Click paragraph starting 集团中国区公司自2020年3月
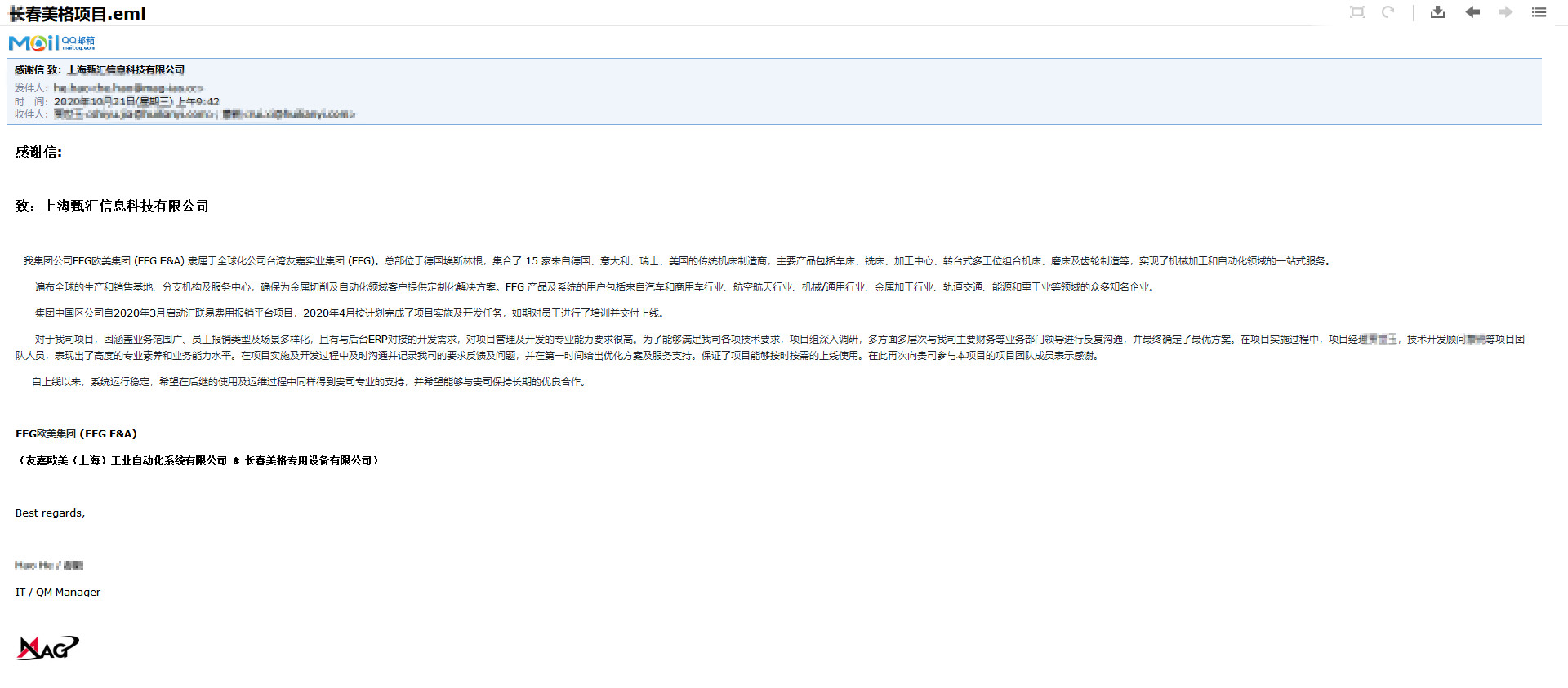 350,313
